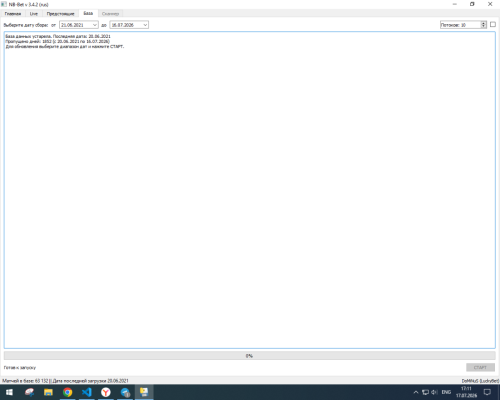500x400 pixels.
Task: Open Yandex Browser from the taskbar
Action: pyautogui.click(x=106, y=392)
